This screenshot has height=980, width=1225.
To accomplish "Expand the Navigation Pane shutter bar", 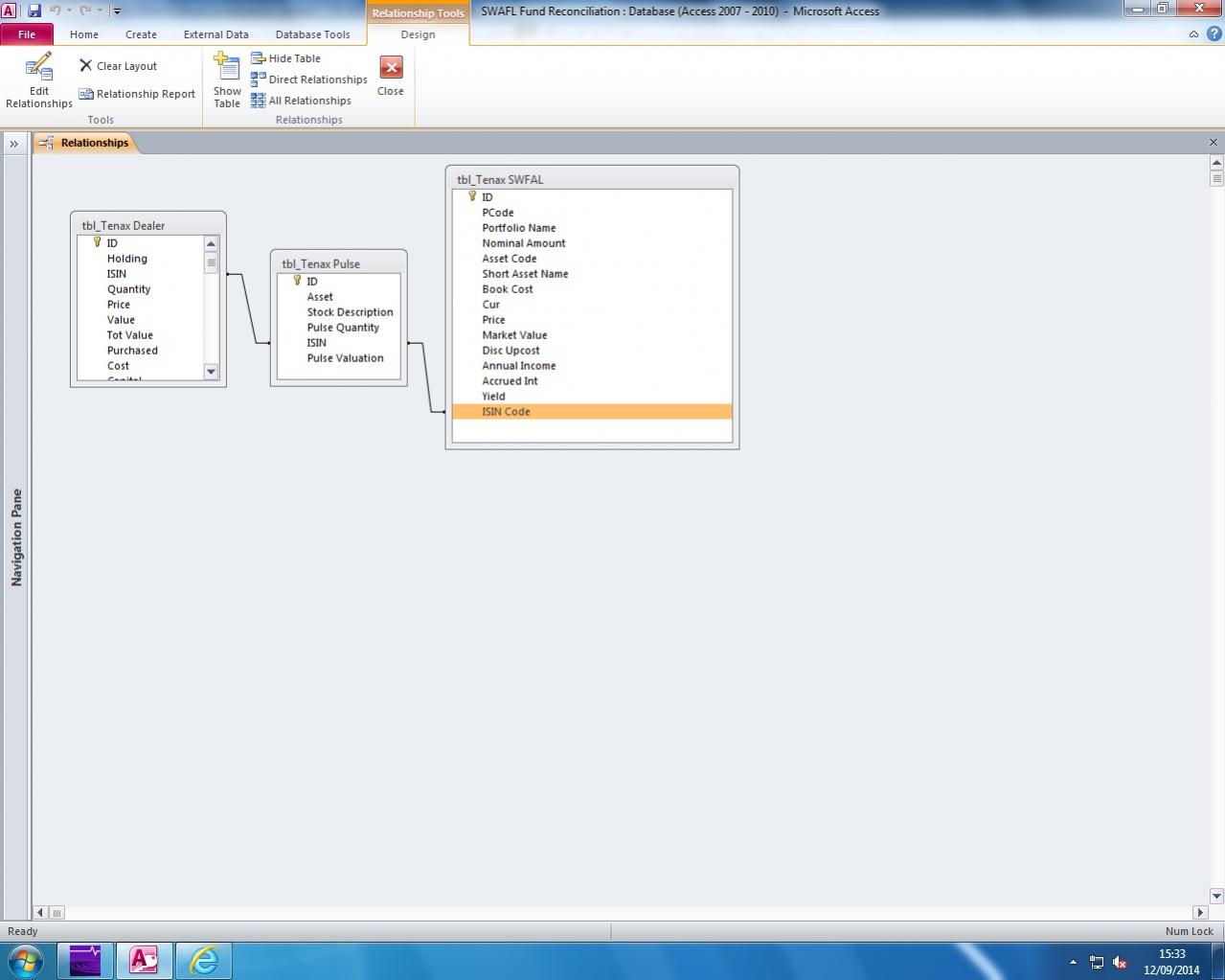I will [14, 144].
